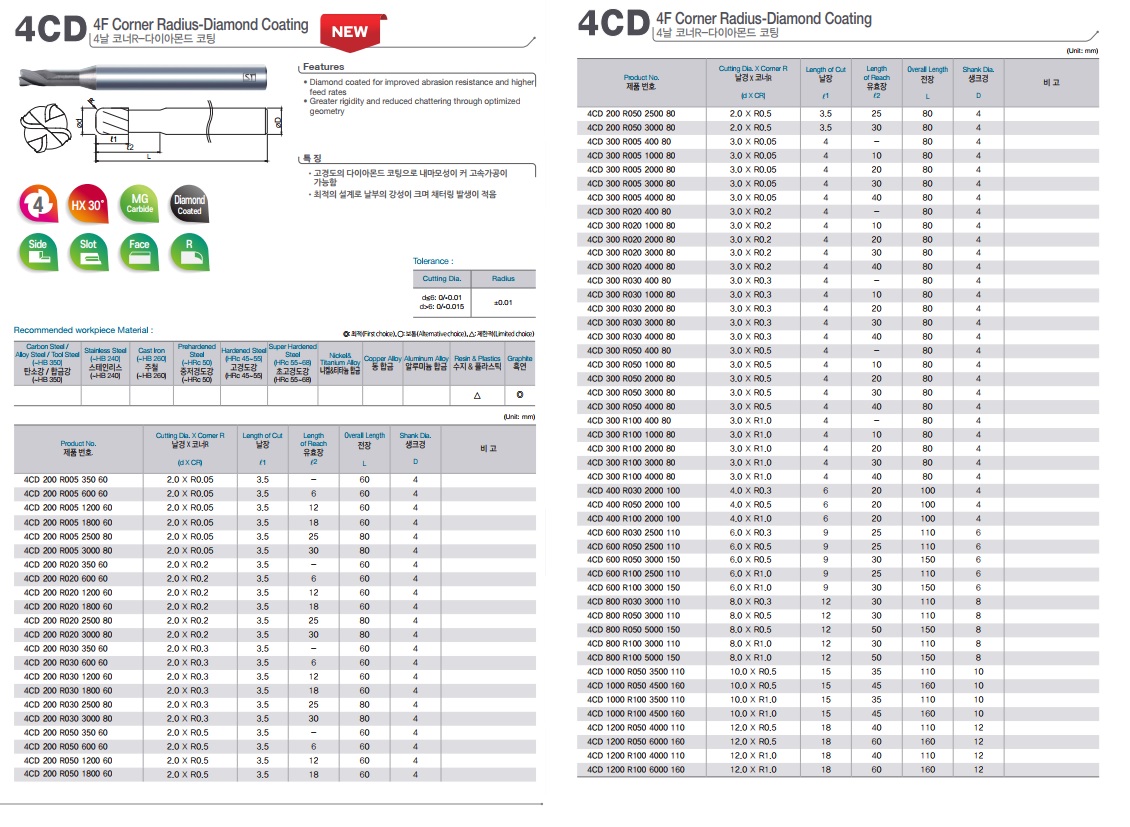
Task: Click the Resin & Plastics column header
Action: click(x=477, y=363)
